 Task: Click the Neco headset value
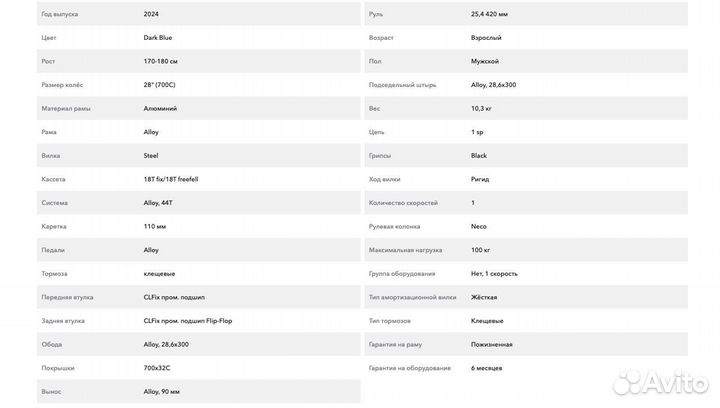479,226
